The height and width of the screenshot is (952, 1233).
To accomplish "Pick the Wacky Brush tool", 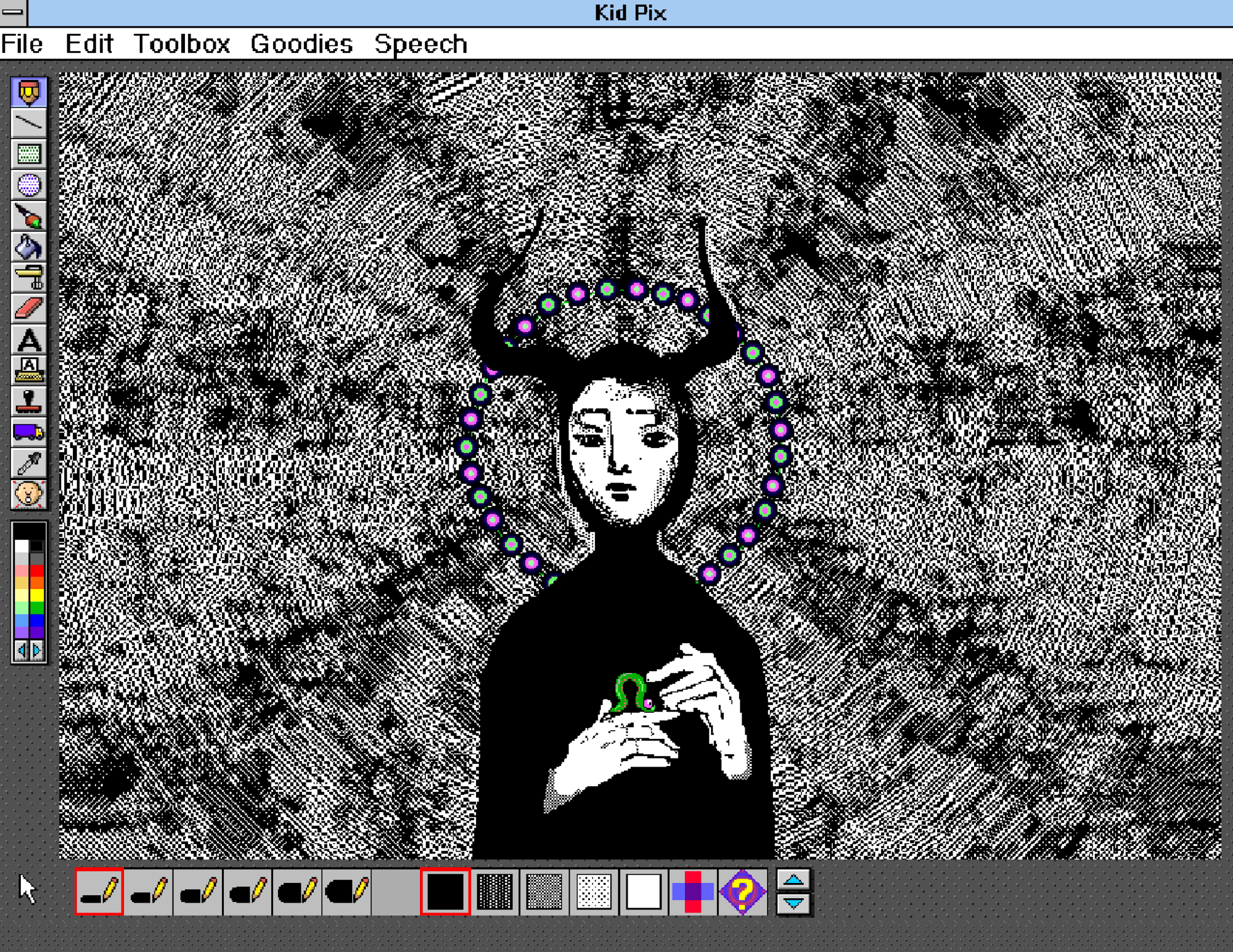I will (28, 216).
